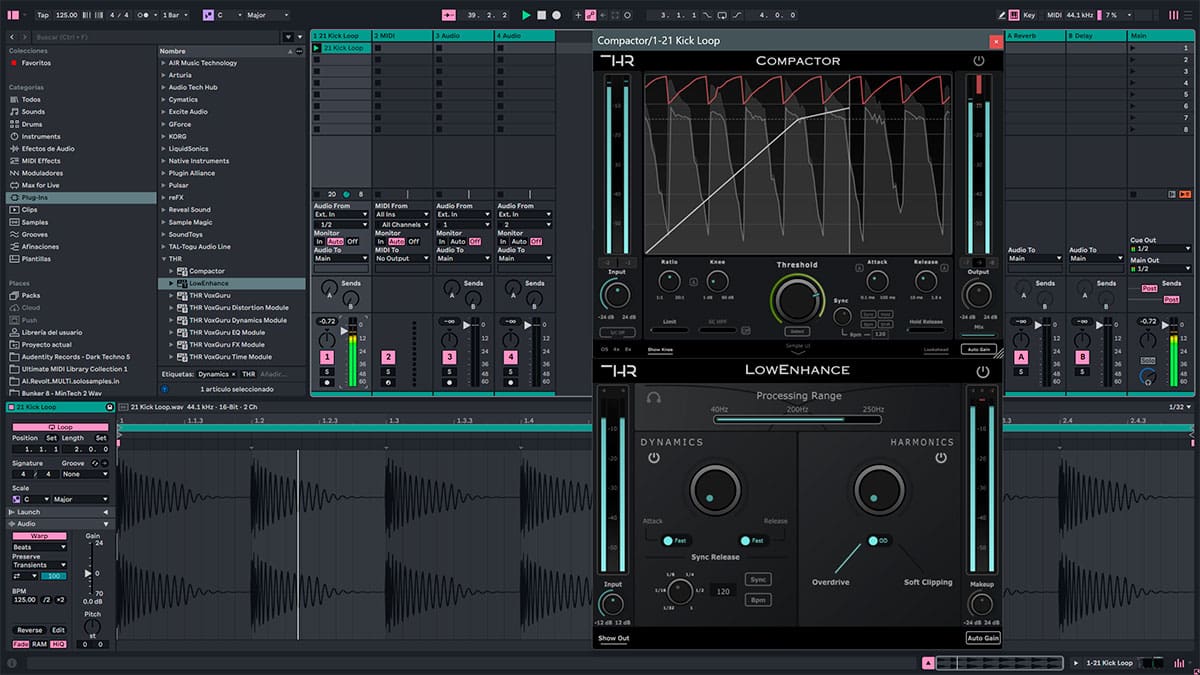Power off the Compactor plugin
Screen dimensions: 1200x675
point(978,61)
